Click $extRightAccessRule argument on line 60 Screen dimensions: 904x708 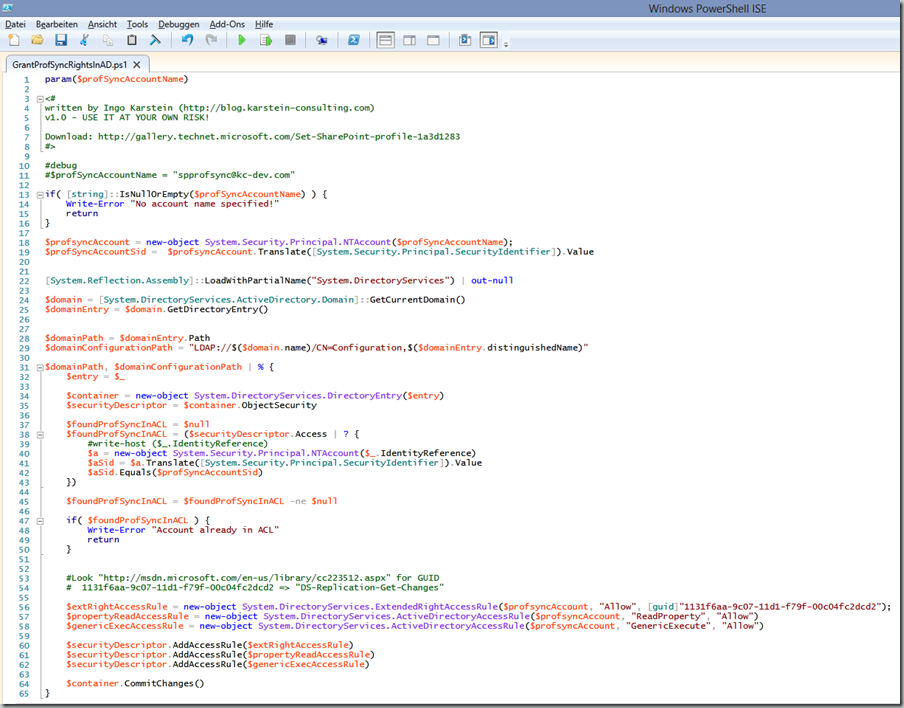click(298, 645)
